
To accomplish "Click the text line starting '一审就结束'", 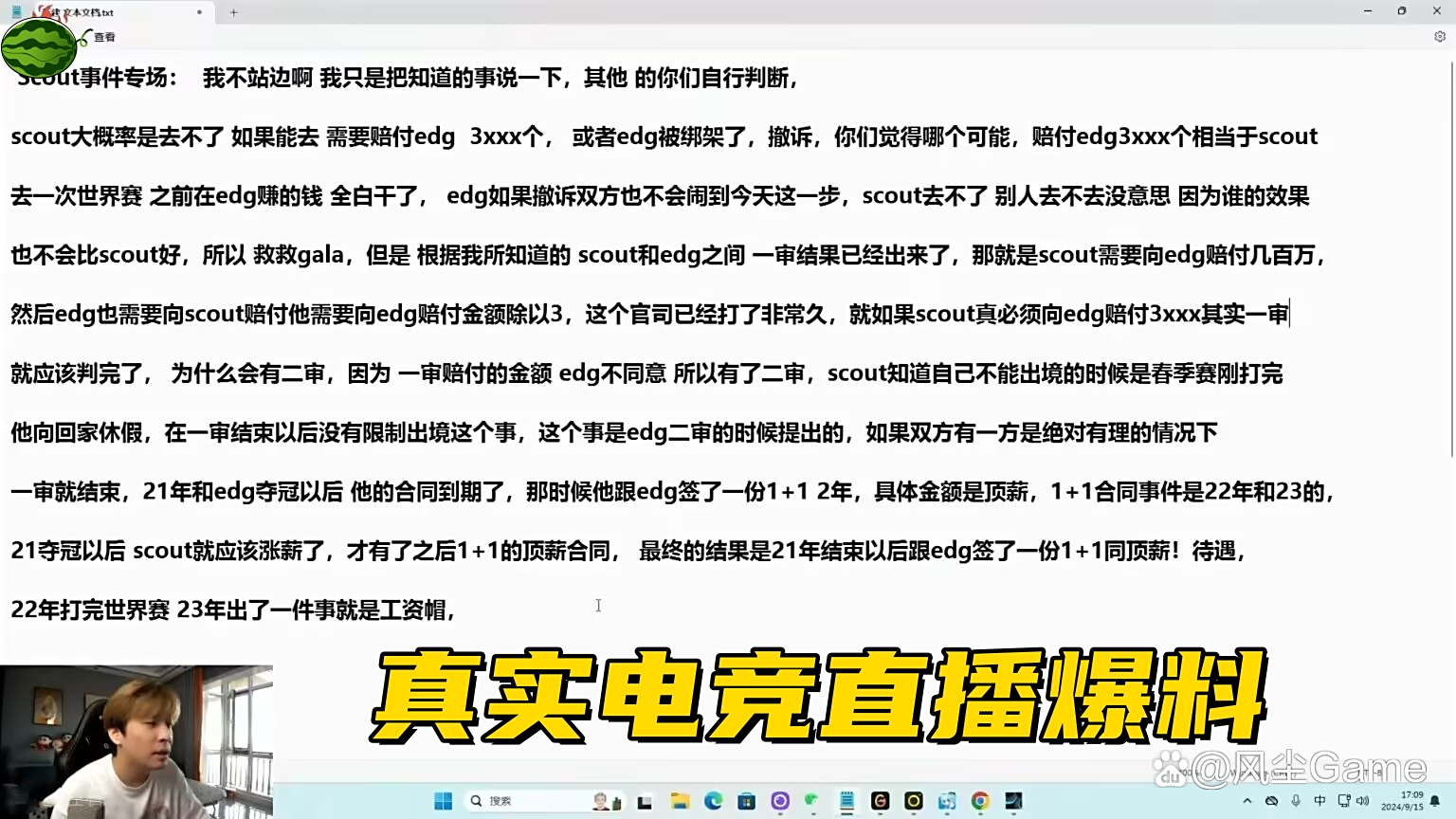I will pos(672,492).
